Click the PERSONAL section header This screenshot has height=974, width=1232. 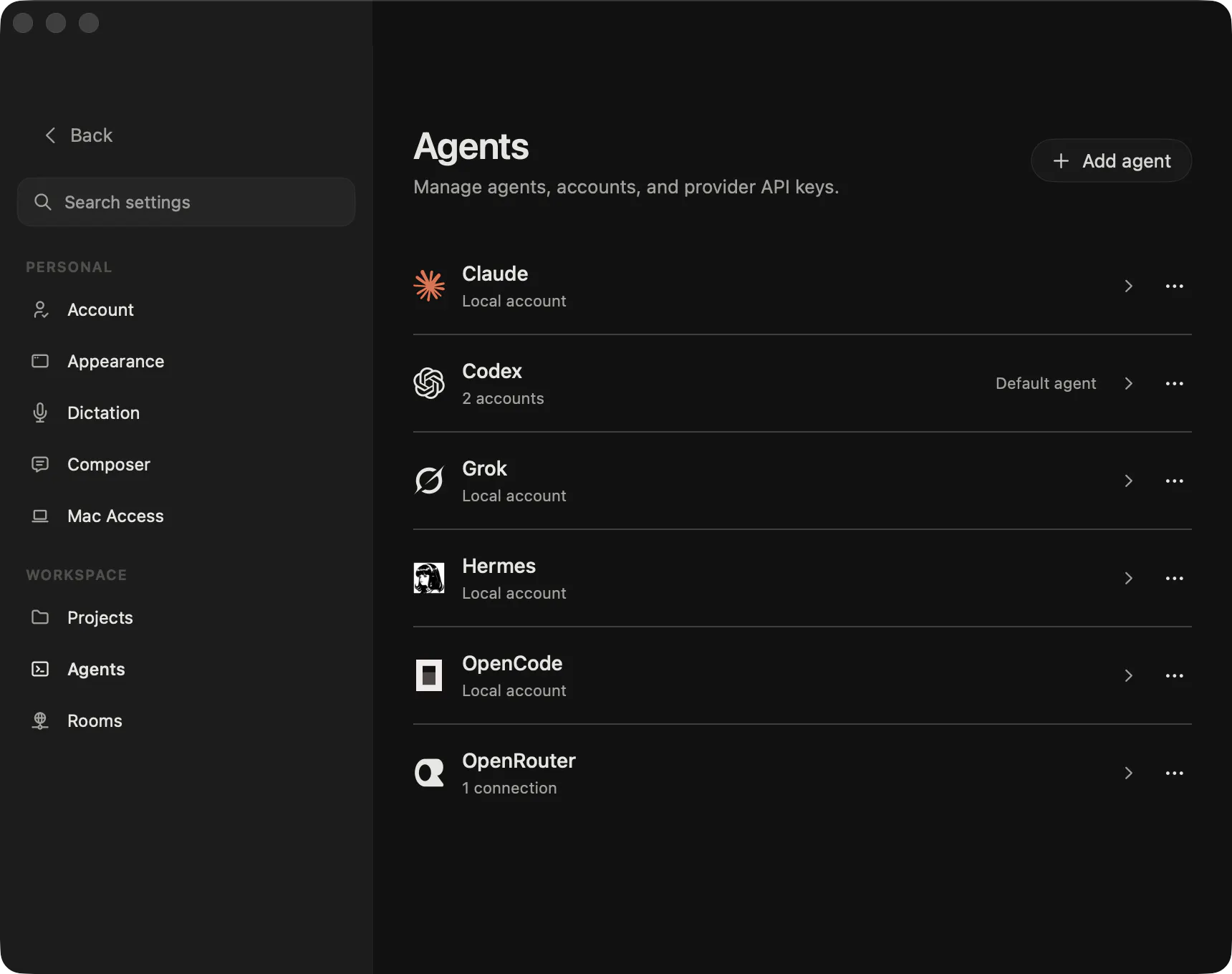pos(69,267)
